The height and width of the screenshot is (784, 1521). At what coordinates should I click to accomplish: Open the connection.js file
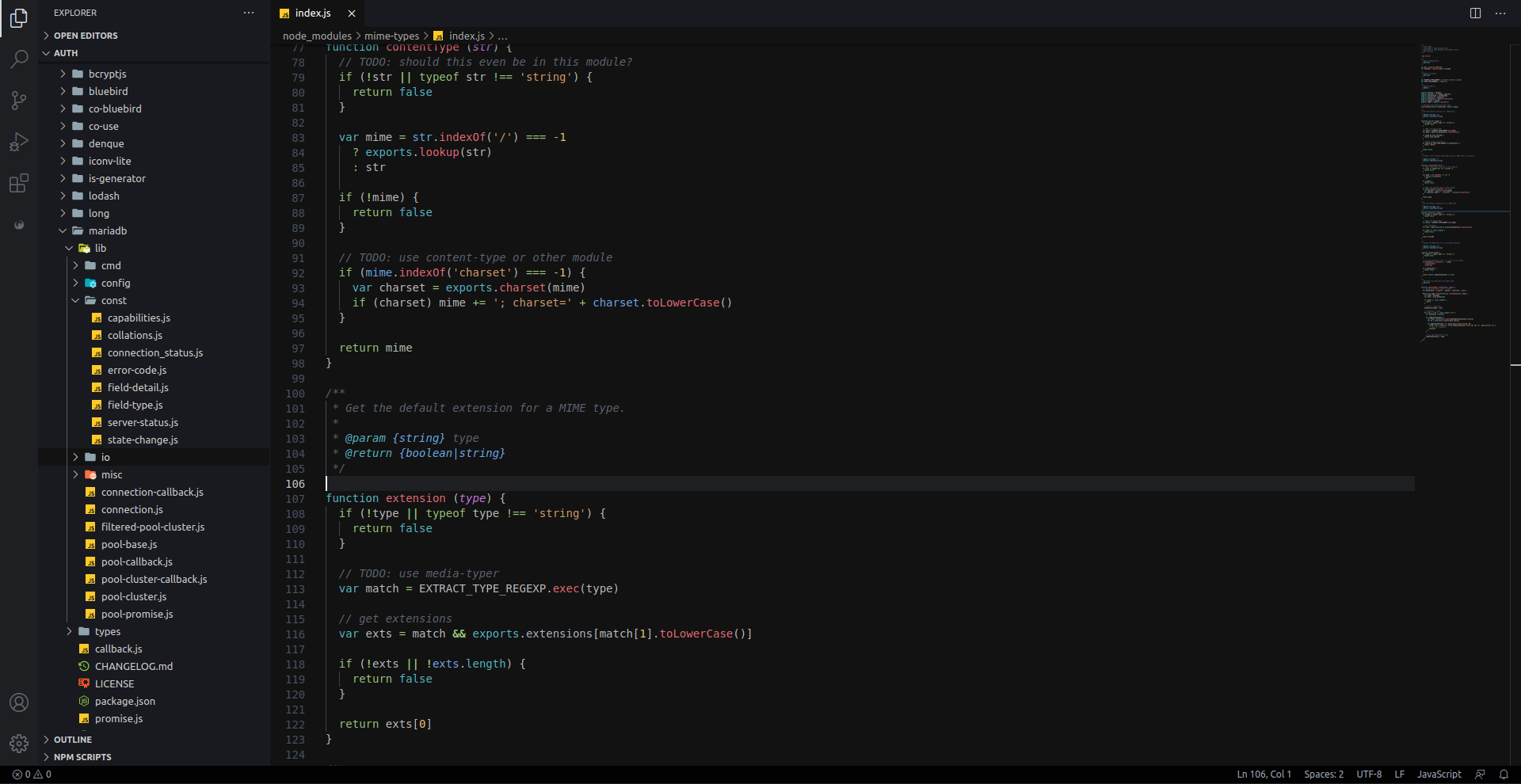click(x=132, y=509)
